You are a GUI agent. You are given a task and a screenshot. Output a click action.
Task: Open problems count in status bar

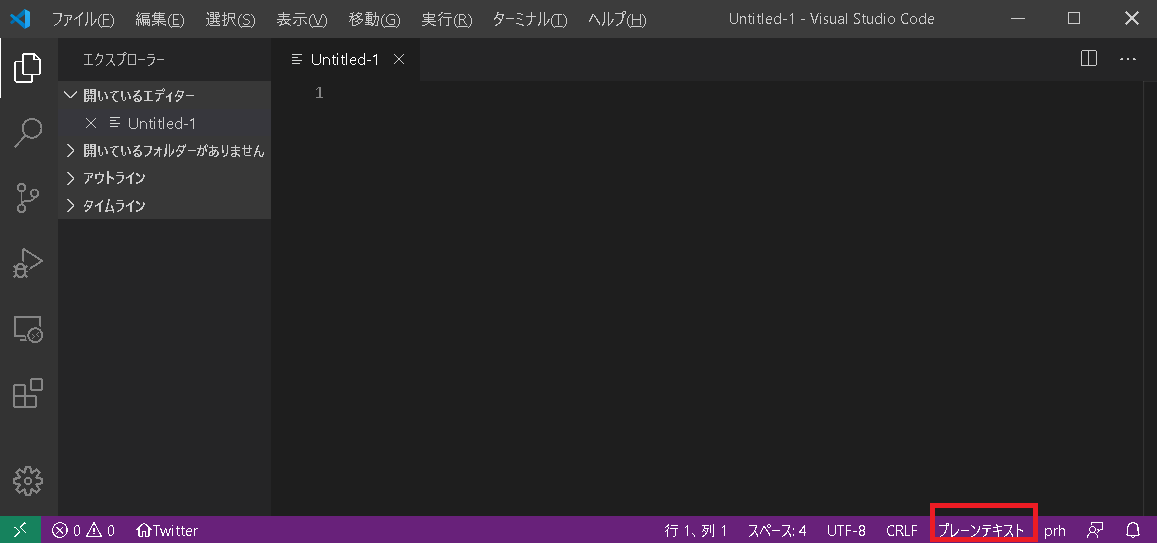(x=83, y=530)
